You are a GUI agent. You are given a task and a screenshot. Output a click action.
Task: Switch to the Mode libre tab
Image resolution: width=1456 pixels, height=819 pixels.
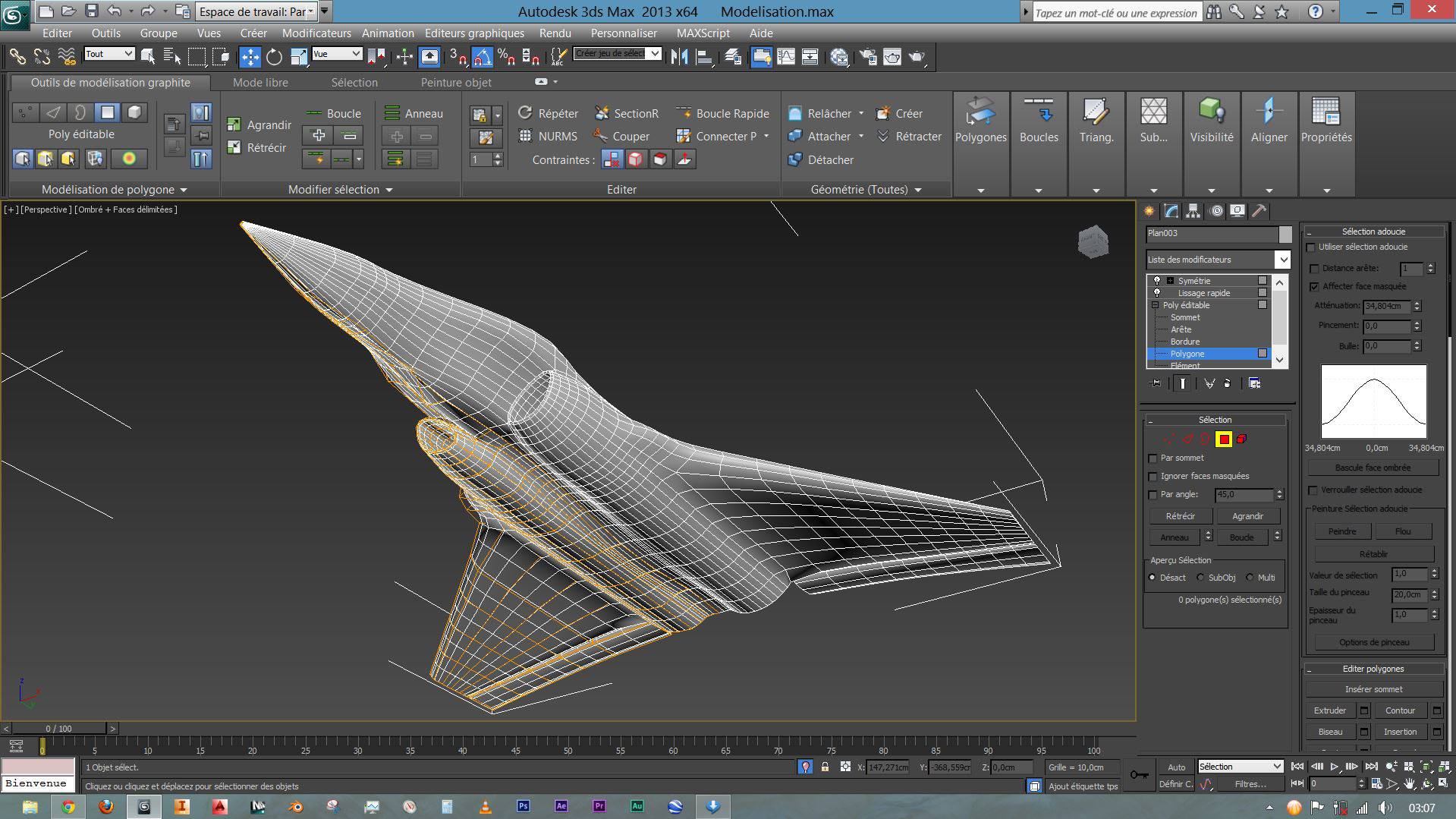[x=260, y=83]
